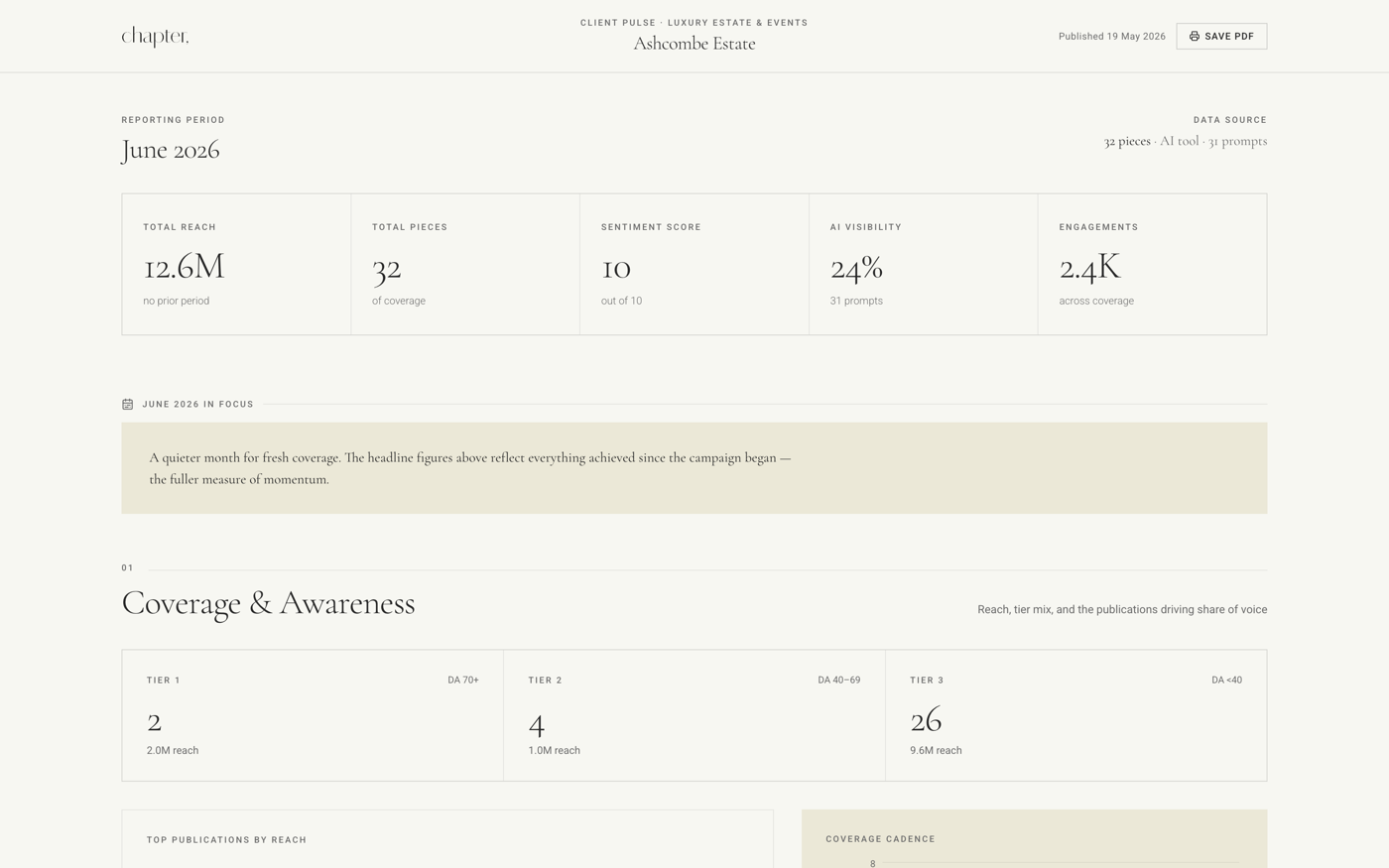The image size is (1389, 868).
Task: Click the 'Data Source' label
Action: (1230, 120)
